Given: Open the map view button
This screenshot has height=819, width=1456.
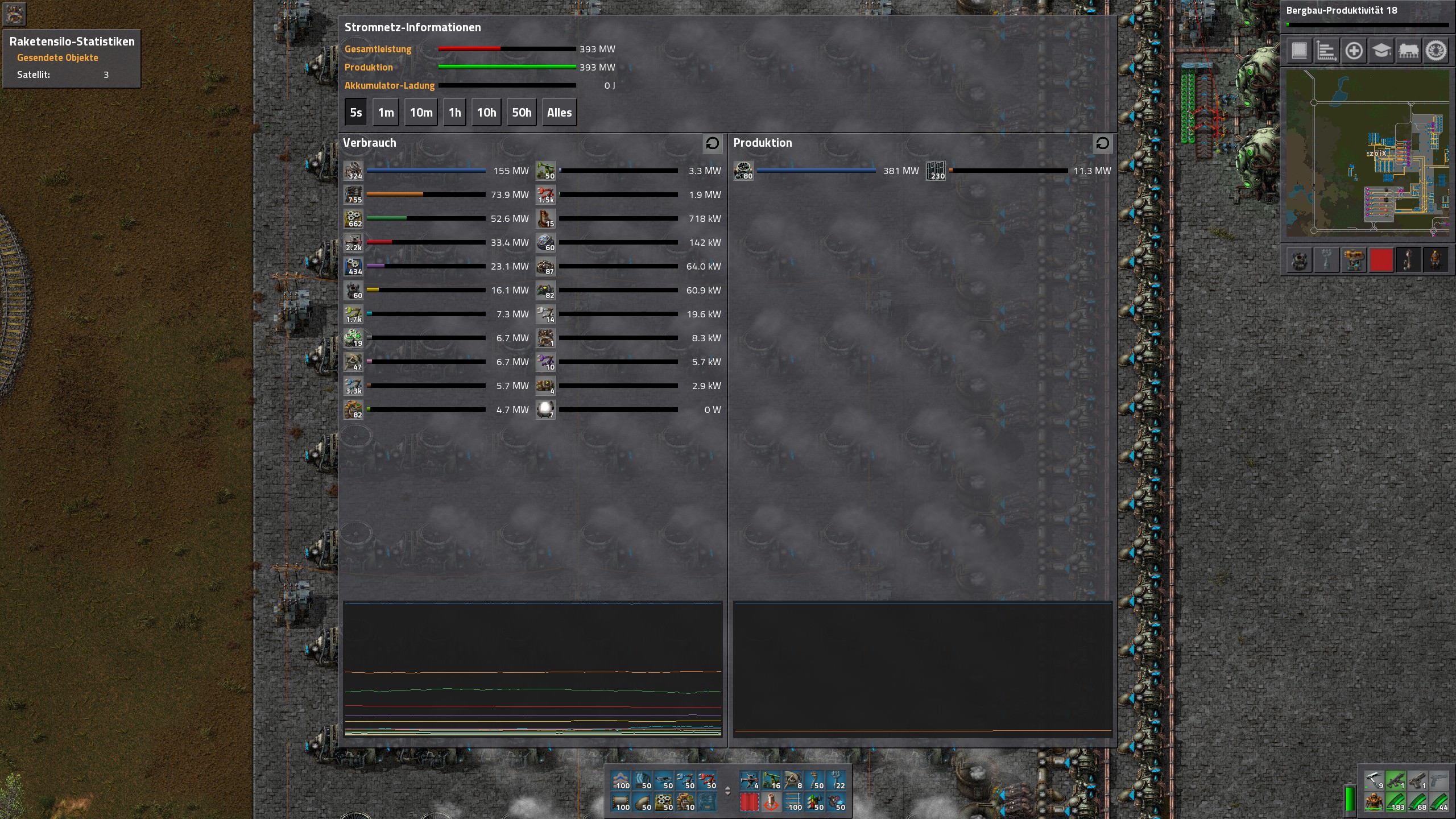Looking at the screenshot, I should pos(1299,51).
